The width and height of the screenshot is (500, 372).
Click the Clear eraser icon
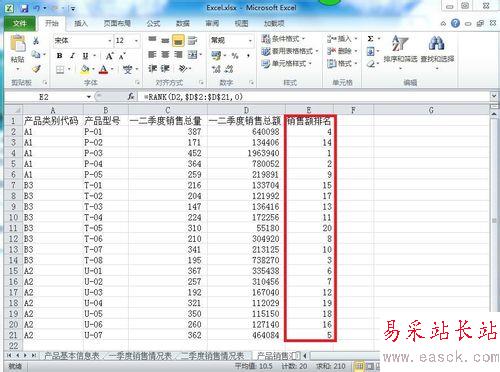click(x=370, y=63)
